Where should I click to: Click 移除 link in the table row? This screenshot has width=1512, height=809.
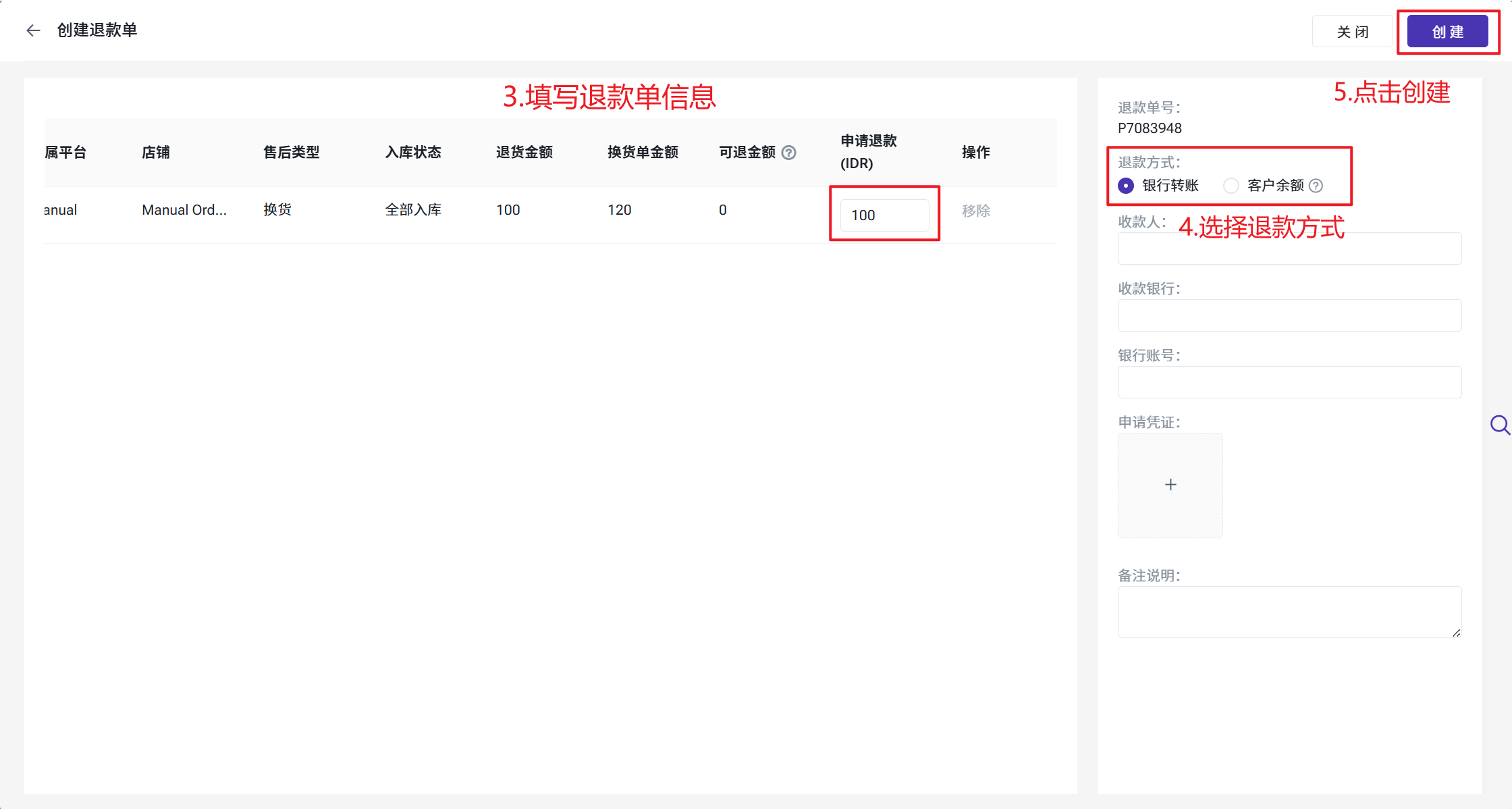976,211
